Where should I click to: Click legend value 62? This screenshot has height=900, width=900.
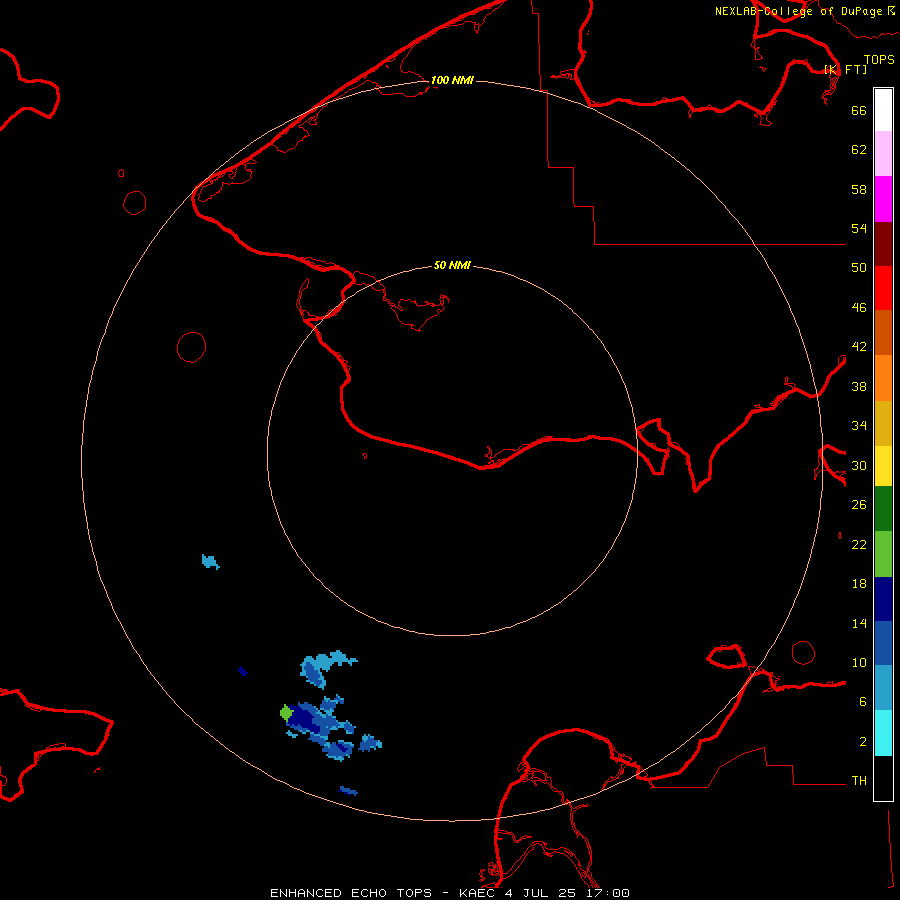[x=859, y=150]
